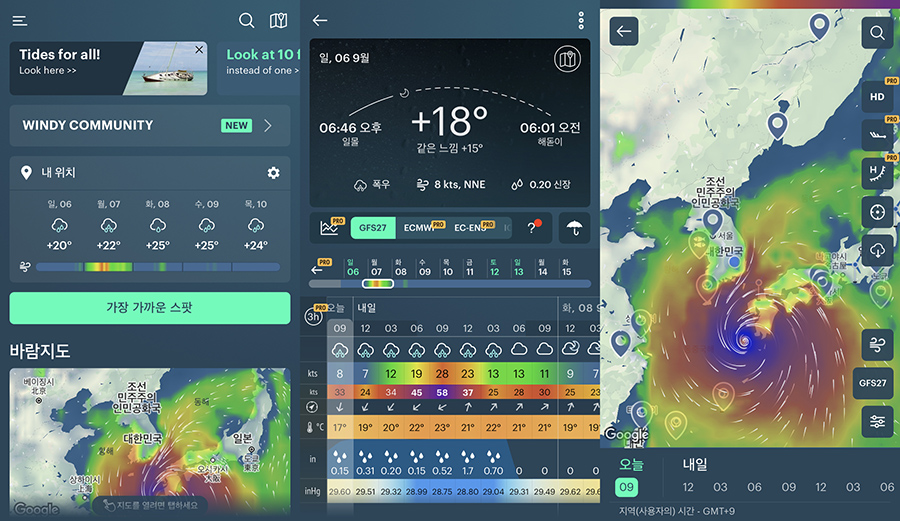Tap the 폭우 heavy rain indicator
The height and width of the screenshot is (521, 900).
pyautogui.click(x=373, y=185)
